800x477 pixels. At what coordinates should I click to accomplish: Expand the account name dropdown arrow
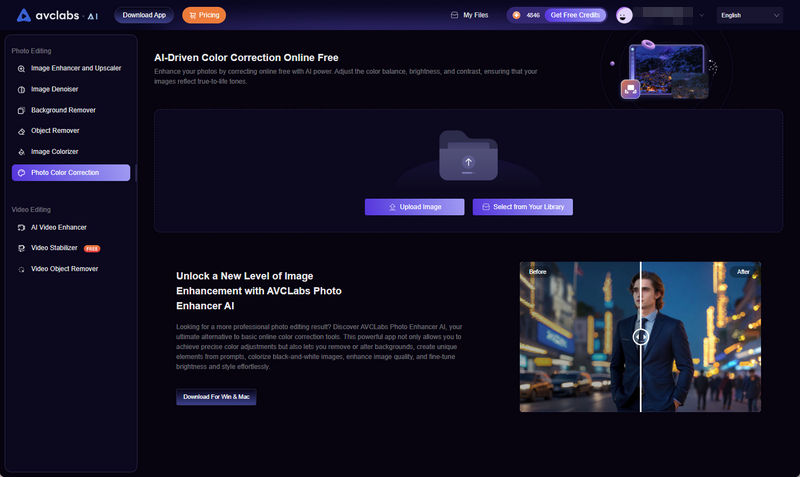point(701,16)
